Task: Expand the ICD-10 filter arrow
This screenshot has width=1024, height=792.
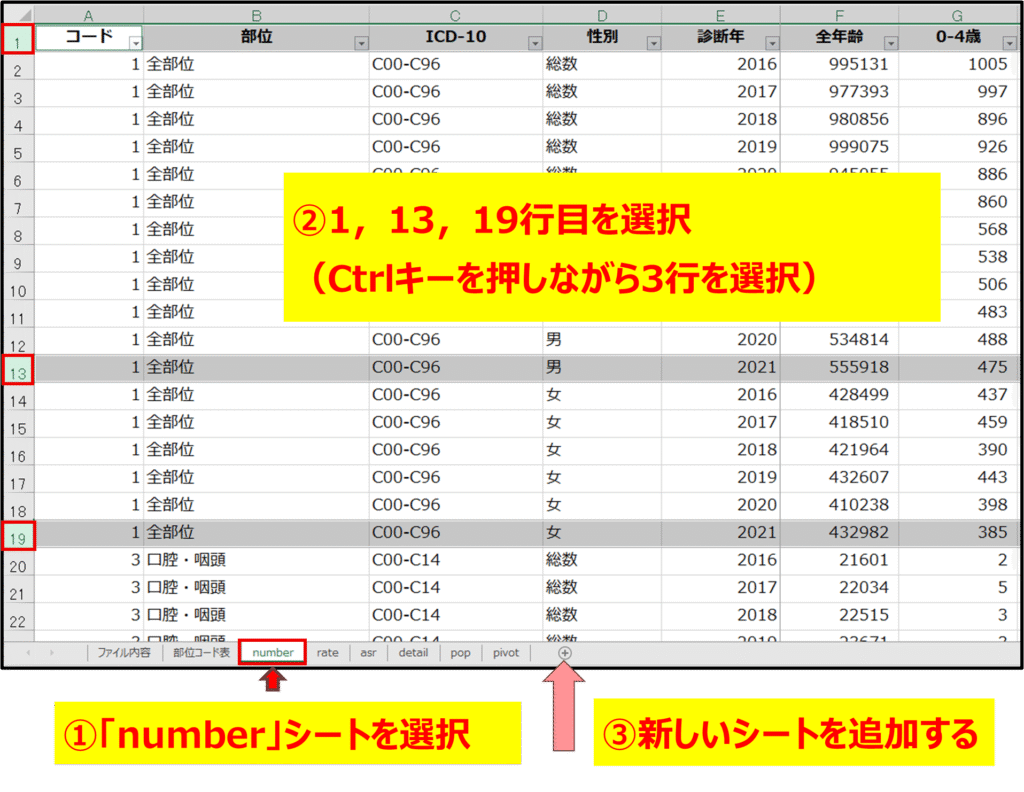Action: pos(535,43)
